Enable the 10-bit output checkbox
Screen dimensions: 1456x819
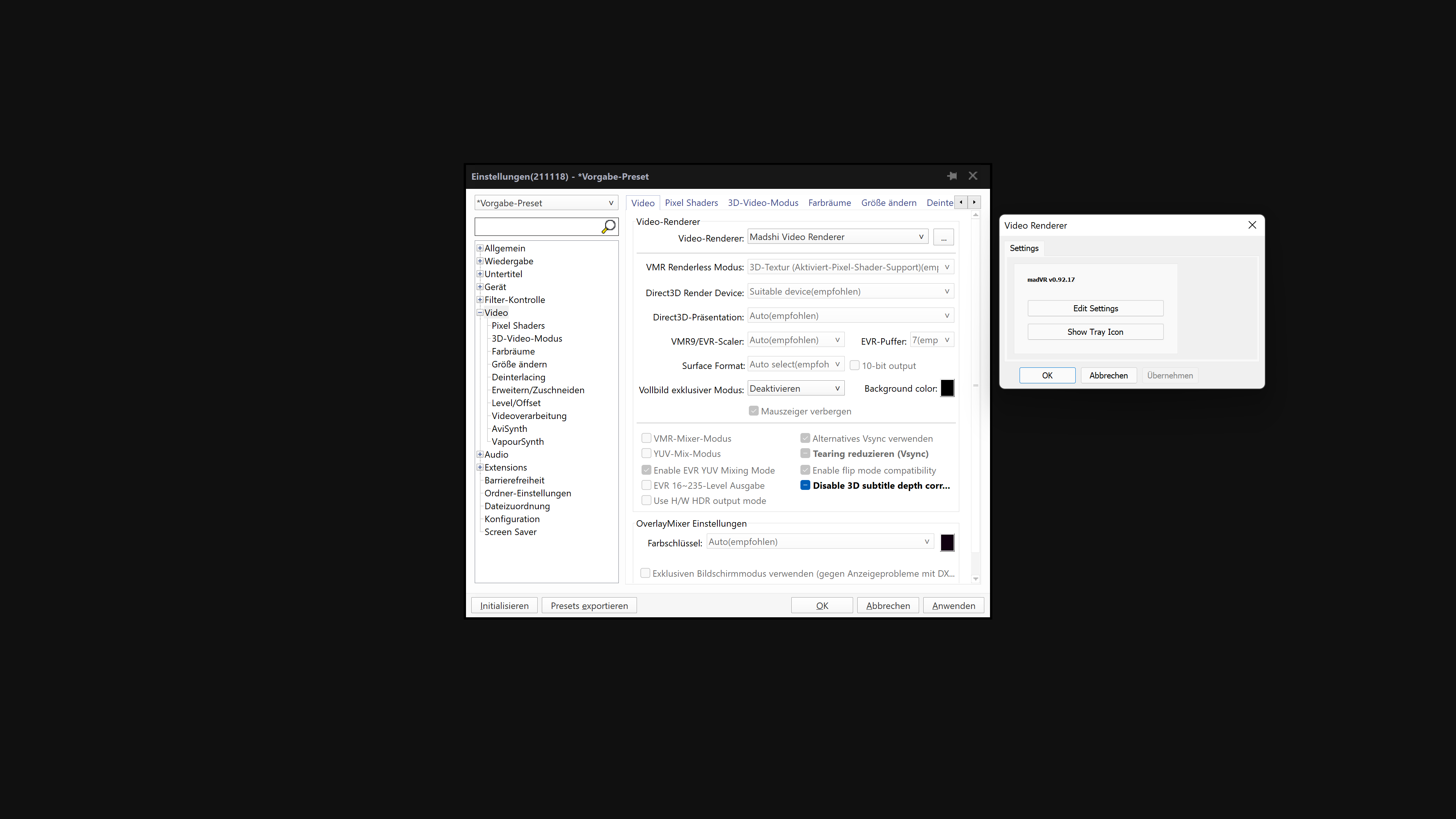pyautogui.click(x=855, y=366)
